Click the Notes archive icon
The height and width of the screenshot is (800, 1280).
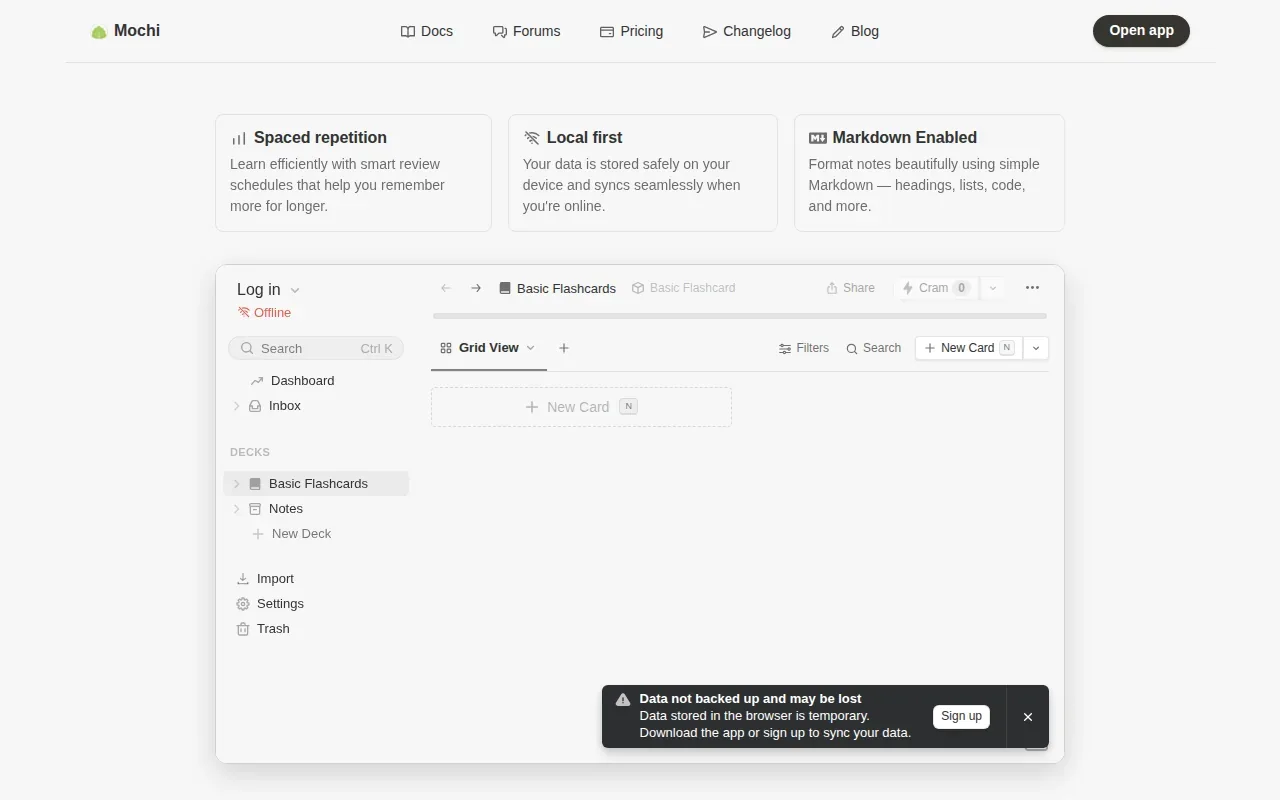(255, 509)
